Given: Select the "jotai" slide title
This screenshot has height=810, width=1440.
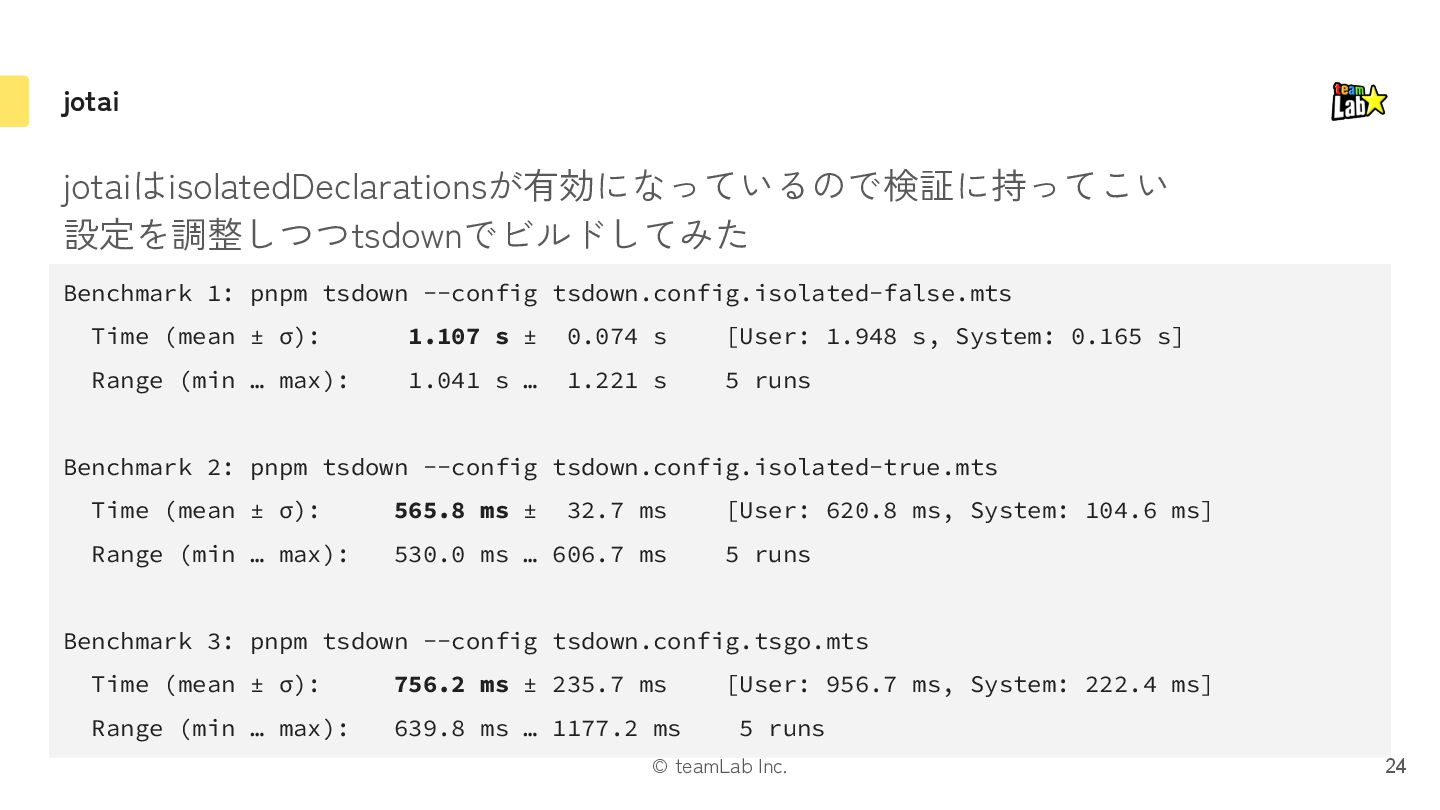Looking at the screenshot, I should [90, 102].
